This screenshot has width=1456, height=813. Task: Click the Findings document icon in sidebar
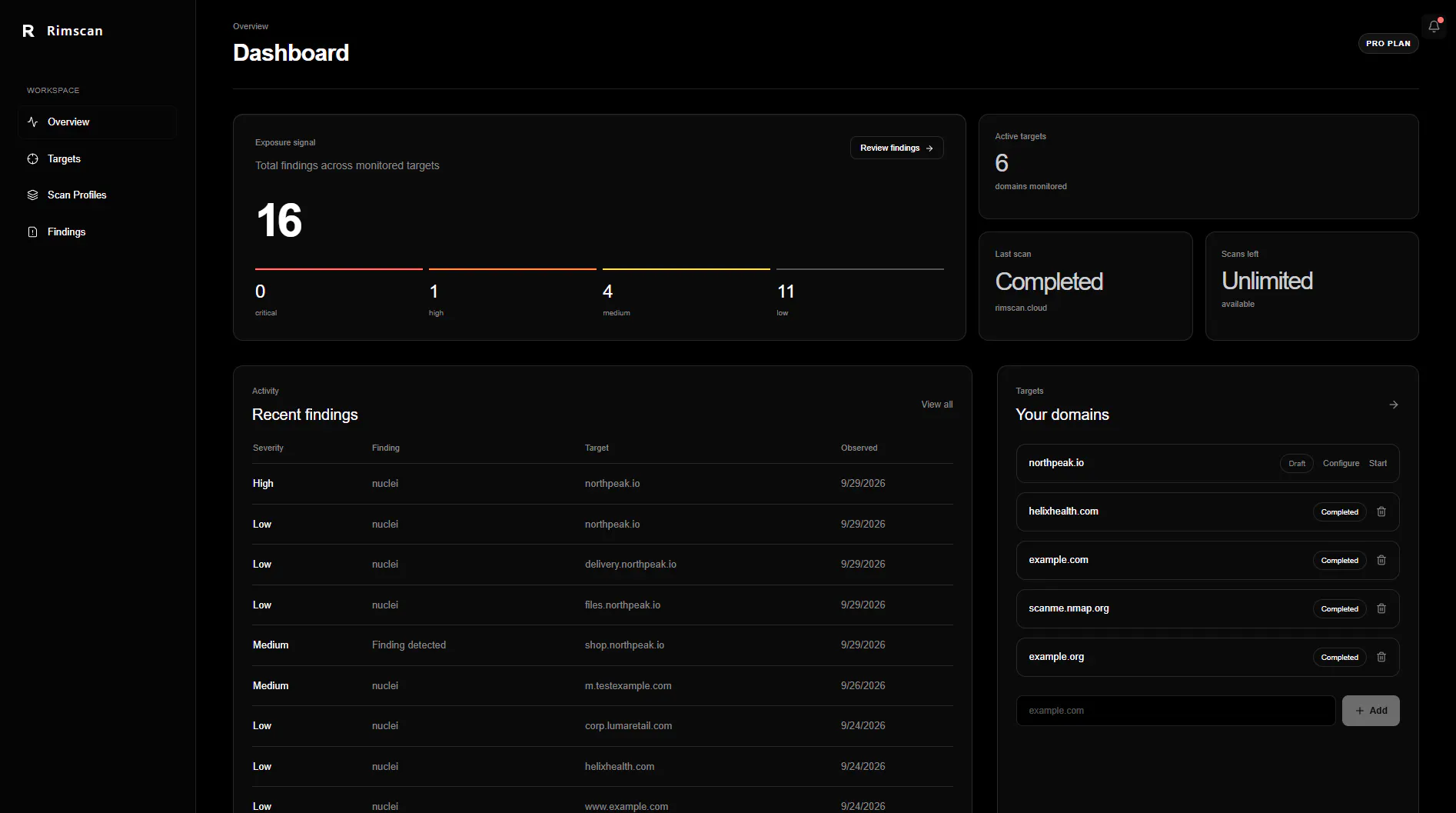(32, 232)
